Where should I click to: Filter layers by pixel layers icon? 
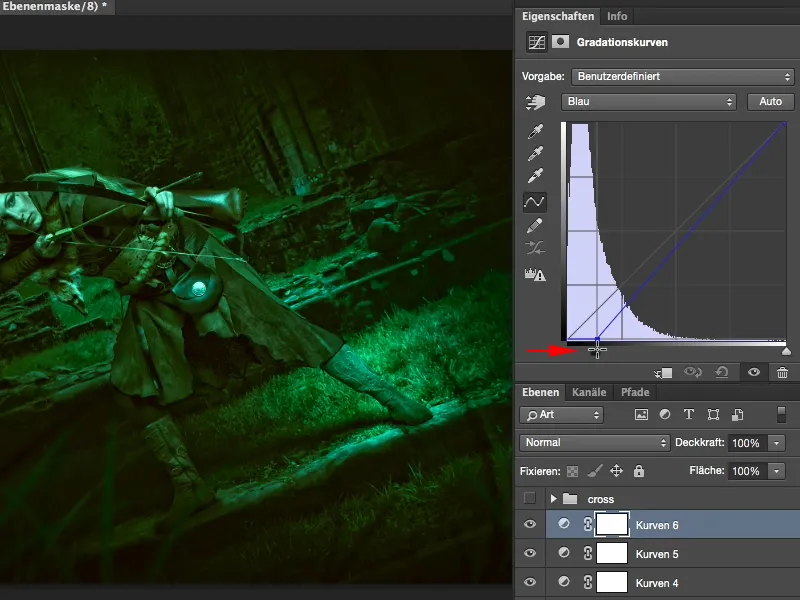point(641,415)
